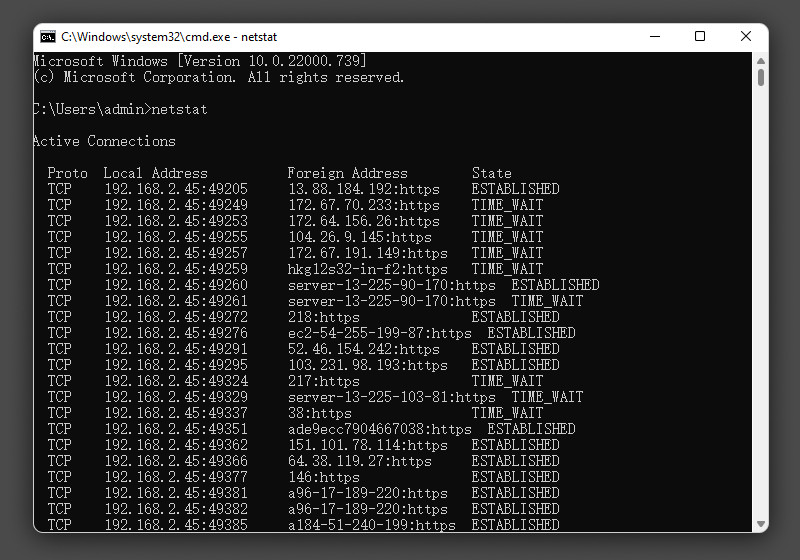
Task: Click foreign address 52.46.154.242:https
Action: (364, 349)
